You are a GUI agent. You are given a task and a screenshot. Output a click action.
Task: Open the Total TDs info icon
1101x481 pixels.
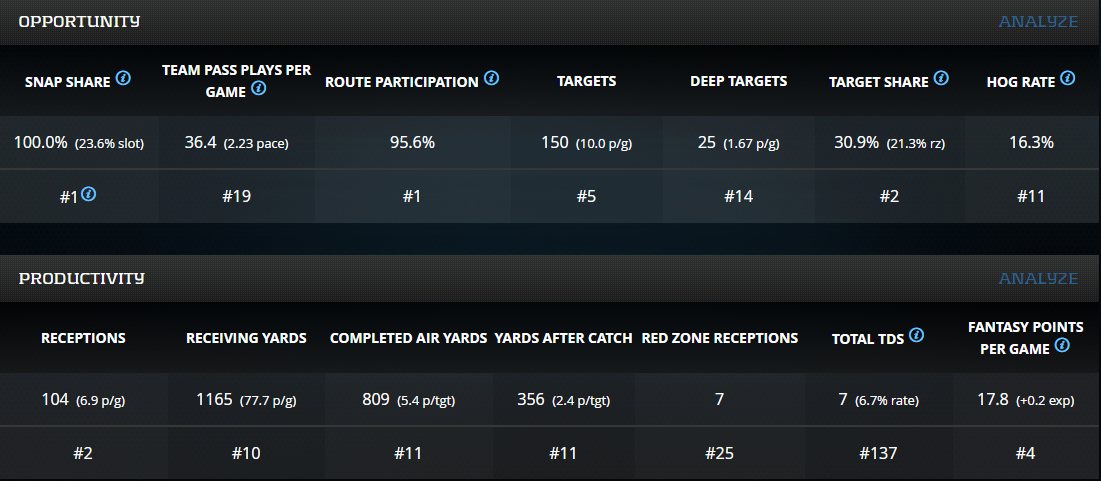(x=916, y=335)
